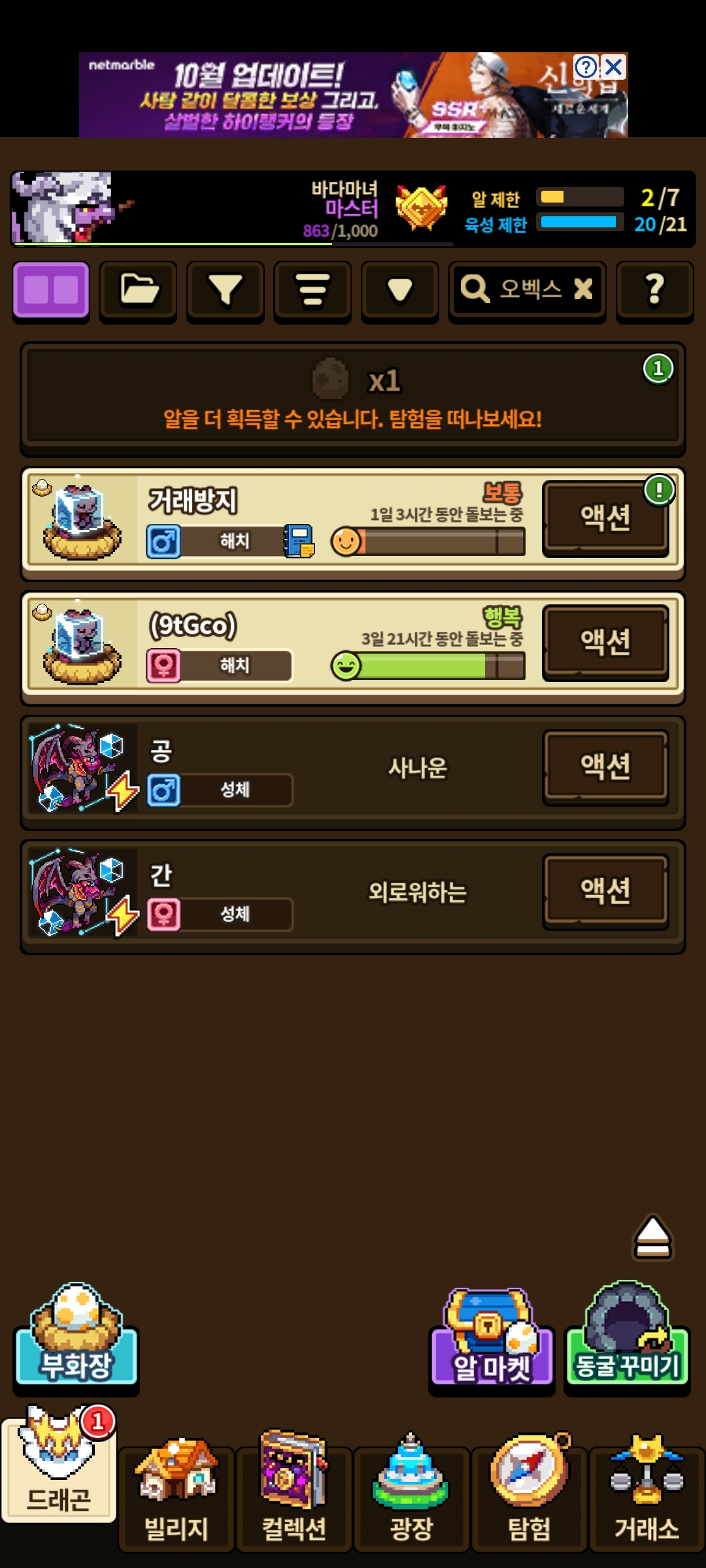This screenshot has width=706, height=1568.
Task: Open the 알 마켓 chest icon
Action: click(492, 1339)
